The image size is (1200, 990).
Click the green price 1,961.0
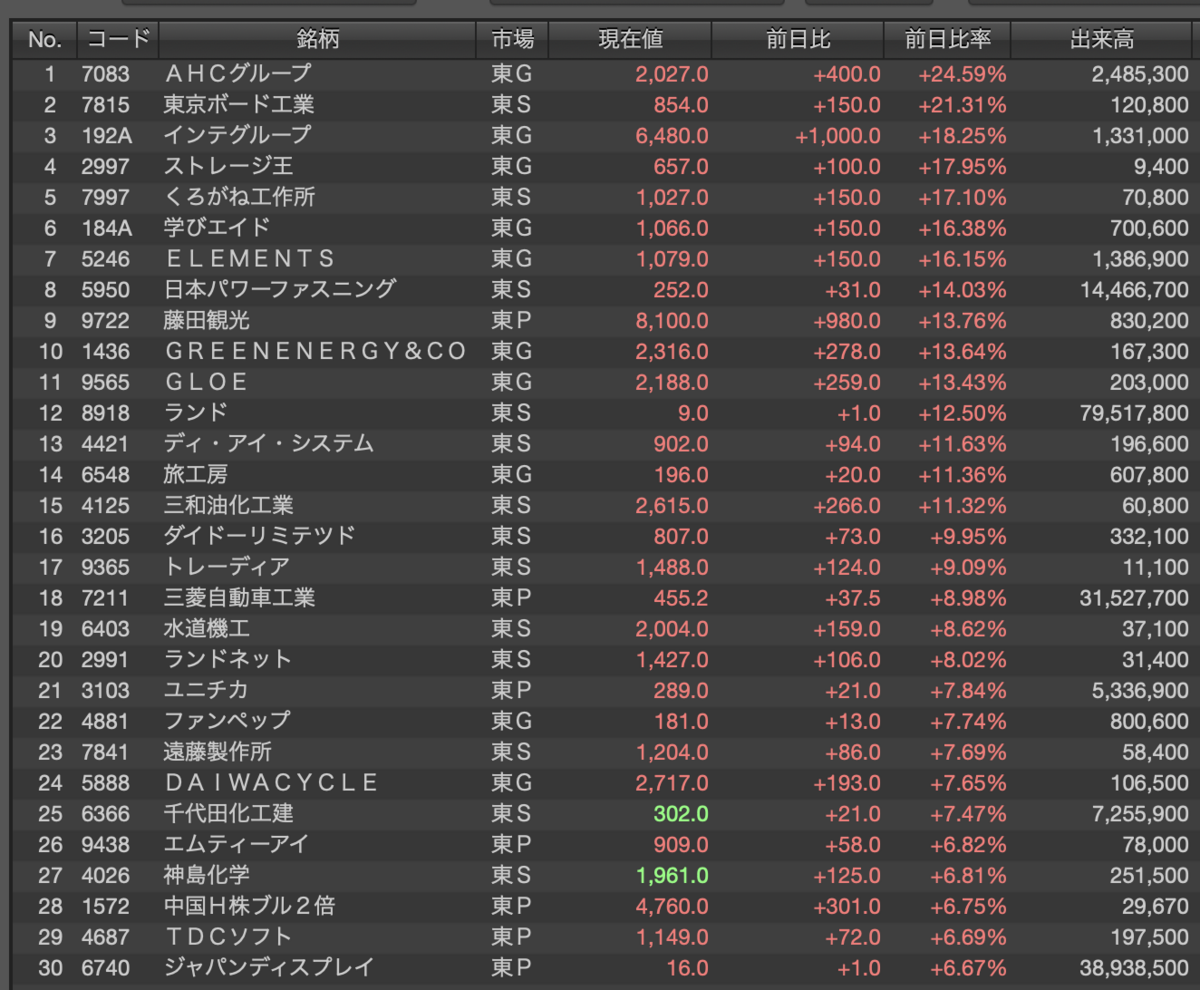coord(672,876)
